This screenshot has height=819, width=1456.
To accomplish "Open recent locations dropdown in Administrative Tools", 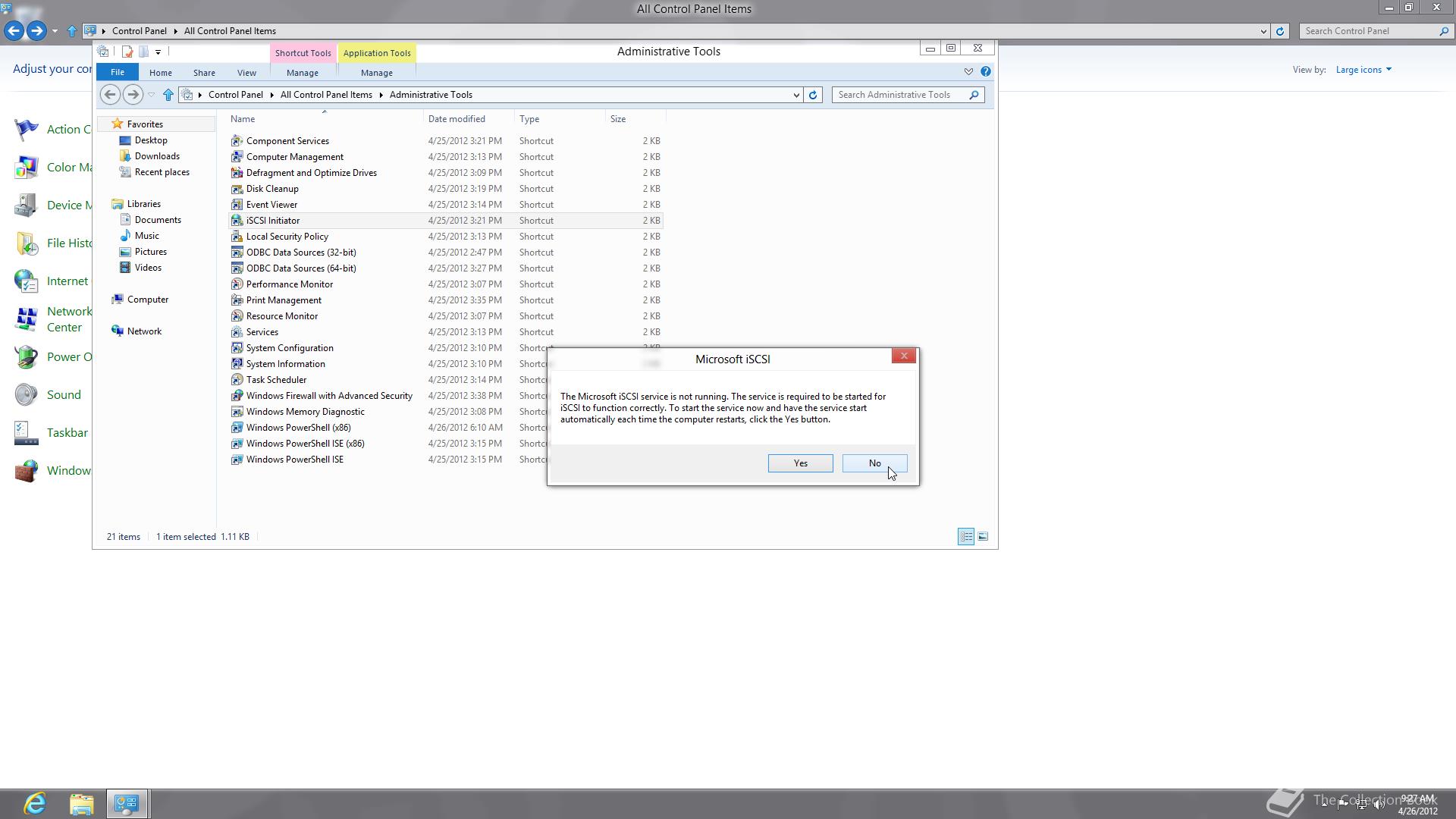I will [151, 95].
